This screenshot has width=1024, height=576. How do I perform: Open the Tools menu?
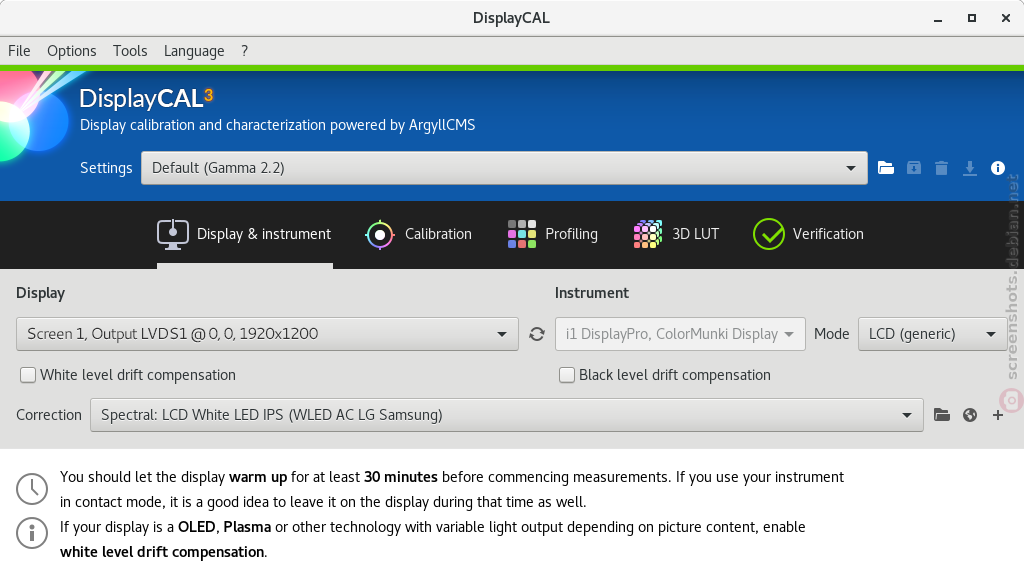tap(130, 51)
